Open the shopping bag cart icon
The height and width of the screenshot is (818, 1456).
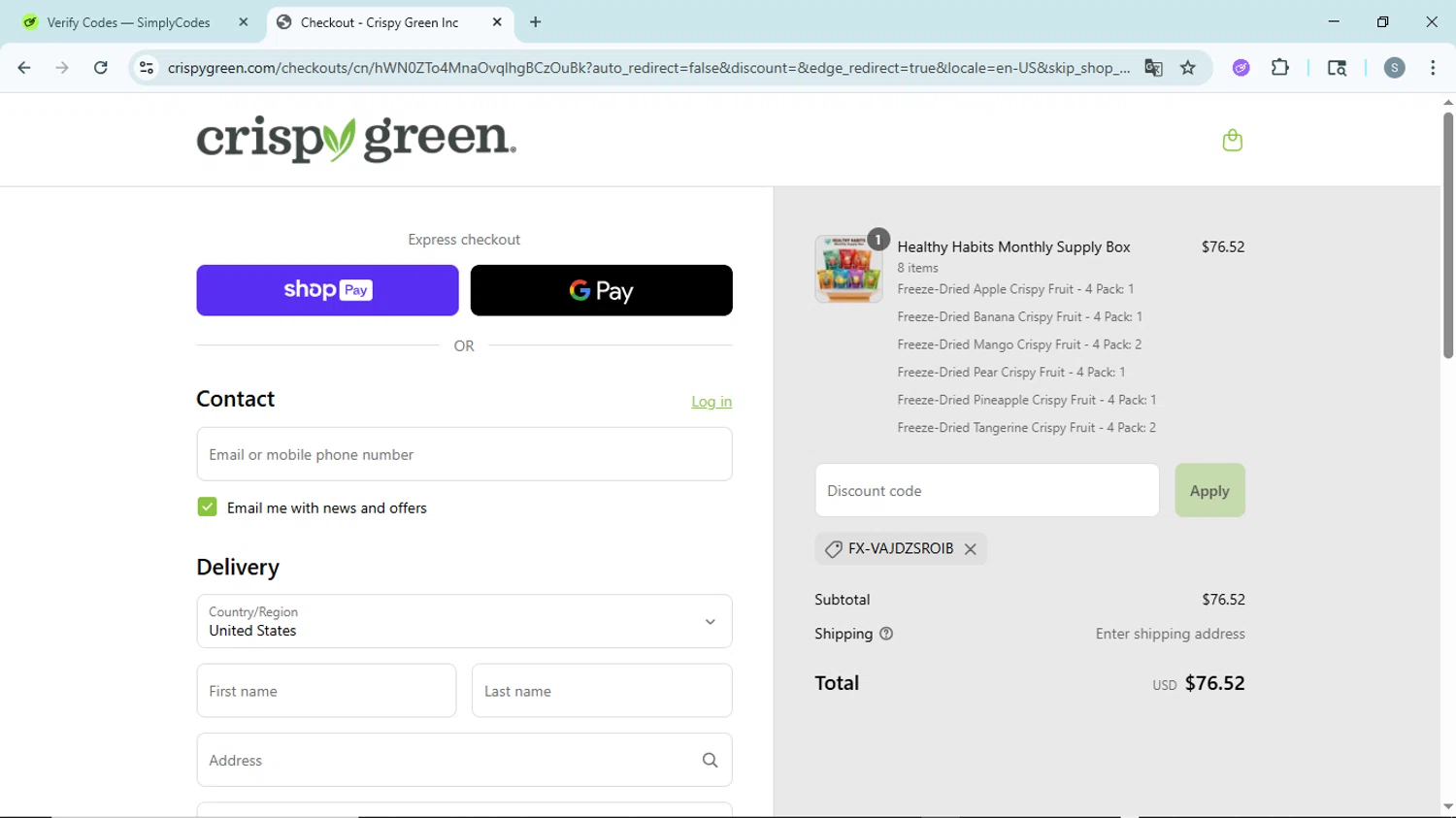1232,141
